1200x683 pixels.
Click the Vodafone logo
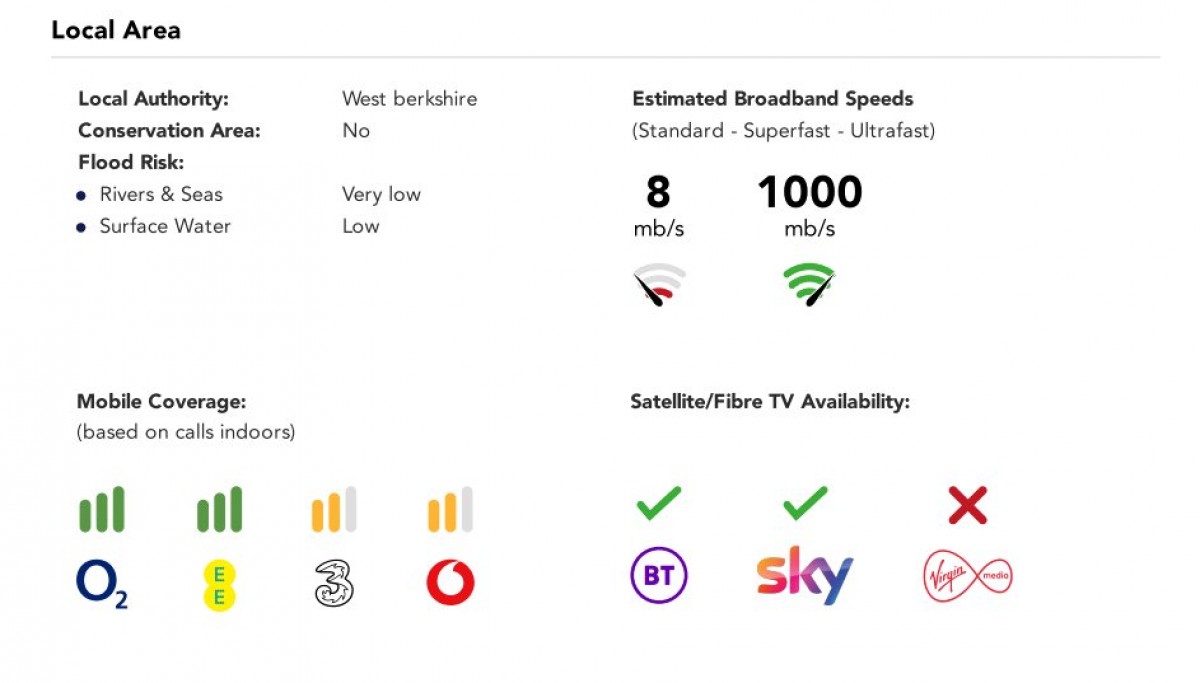point(450,583)
